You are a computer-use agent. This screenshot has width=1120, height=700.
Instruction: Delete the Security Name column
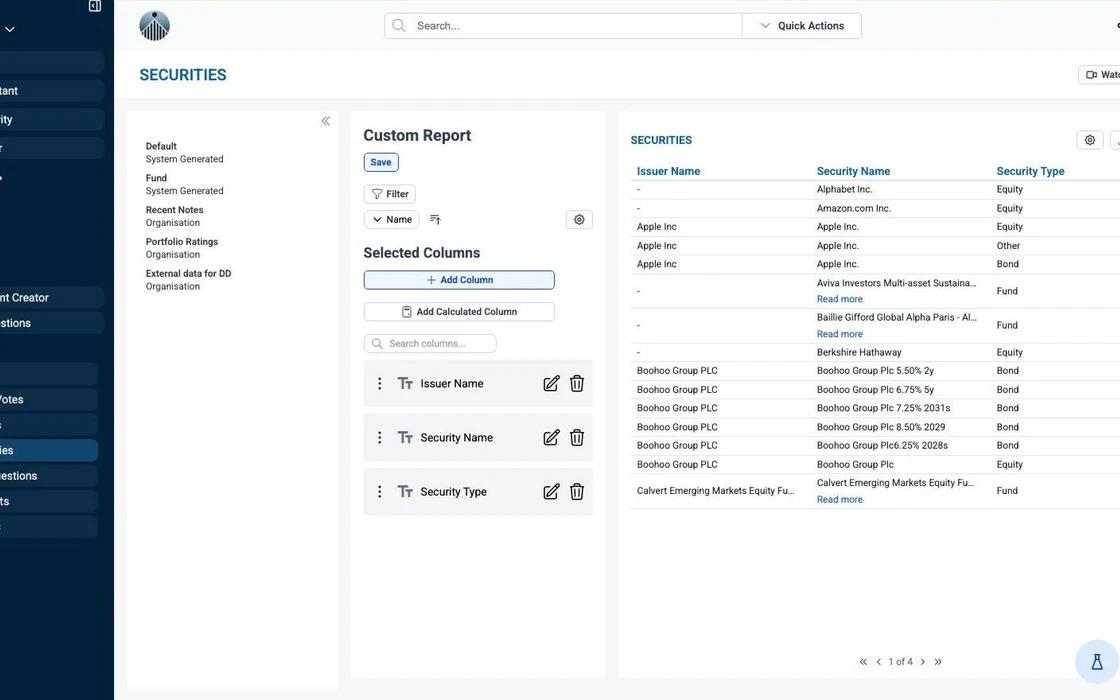click(577, 438)
